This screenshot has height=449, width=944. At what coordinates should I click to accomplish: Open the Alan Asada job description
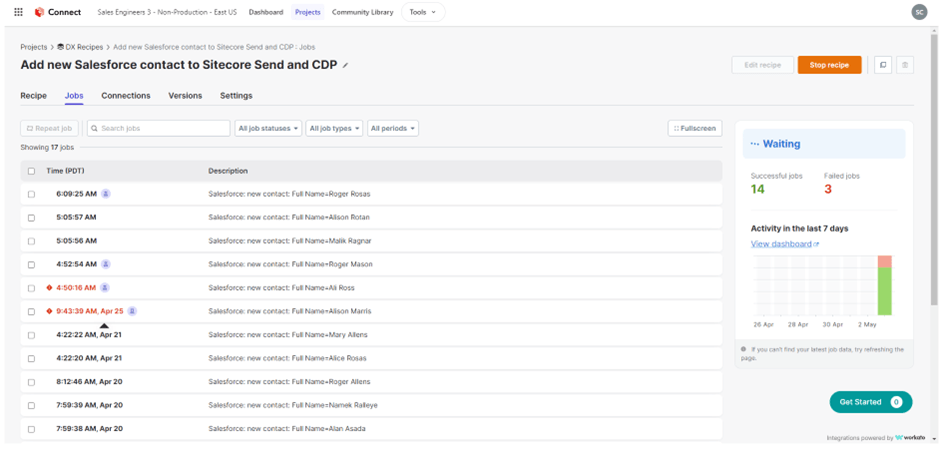287,429
